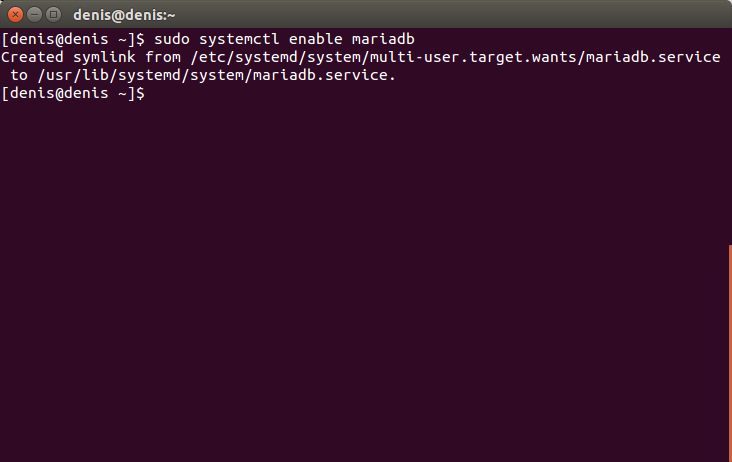This screenshot has width=732, height=462.
Task: Click the /usr/lib/systemd/system/mariadb.service path
Action: click(x=217, y=75)
